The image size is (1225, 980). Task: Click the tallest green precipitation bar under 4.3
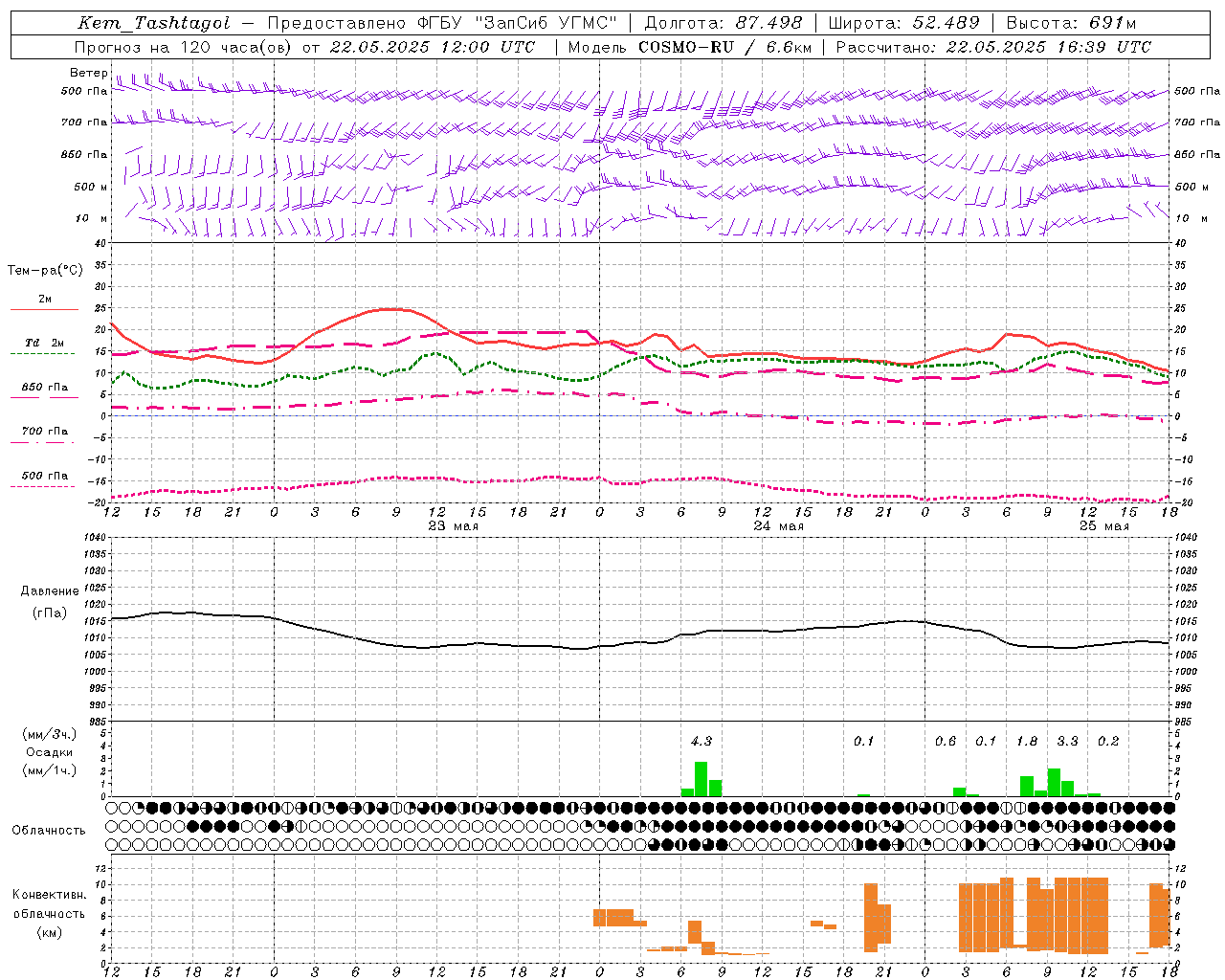tap(702, 779)
